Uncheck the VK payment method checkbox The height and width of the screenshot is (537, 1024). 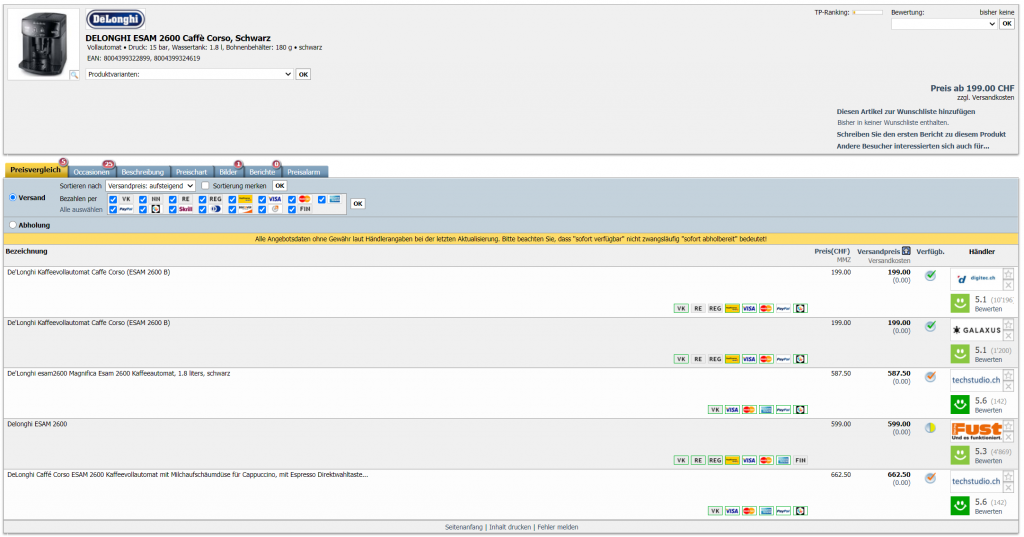(x=113, y=199)
